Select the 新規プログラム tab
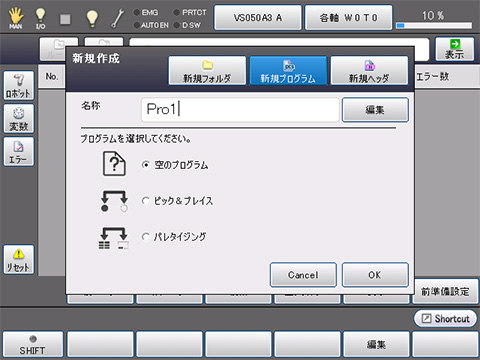This screenshot has height=360, width=480. (288, 71)
